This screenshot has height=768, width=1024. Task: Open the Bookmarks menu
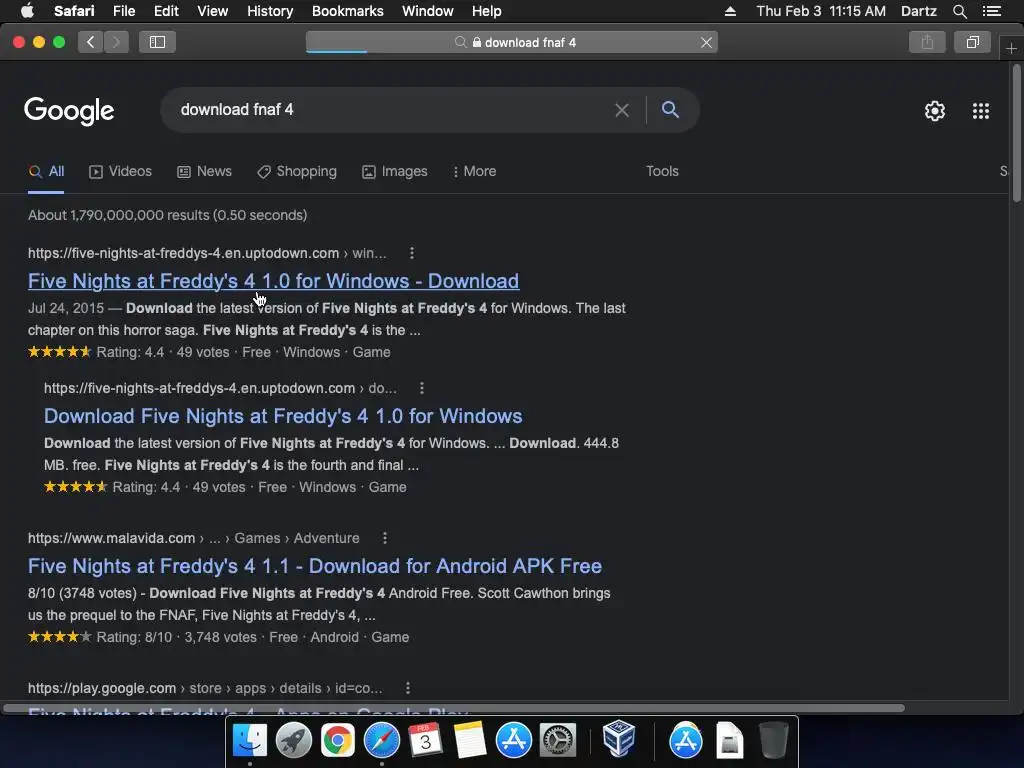click(x=347, y=11)
